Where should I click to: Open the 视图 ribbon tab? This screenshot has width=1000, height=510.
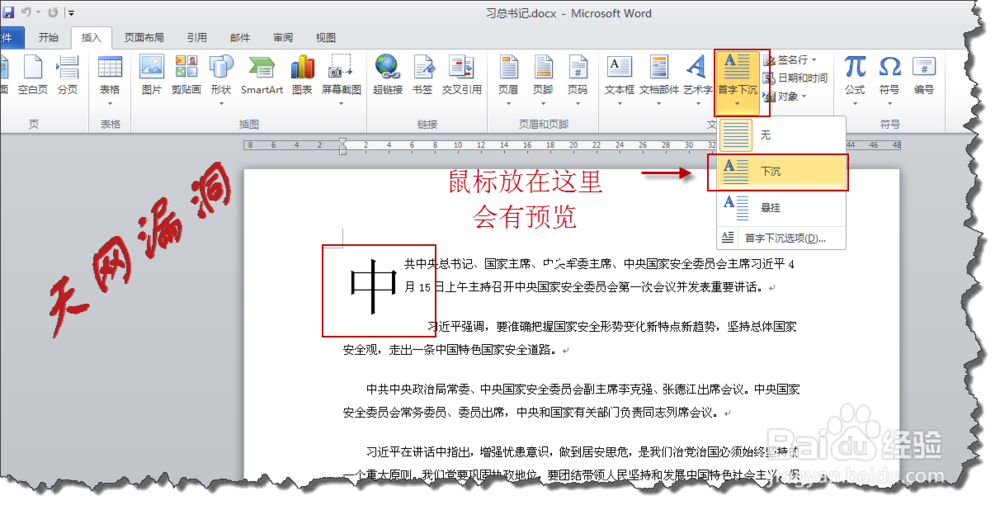[x=325, y=38]
